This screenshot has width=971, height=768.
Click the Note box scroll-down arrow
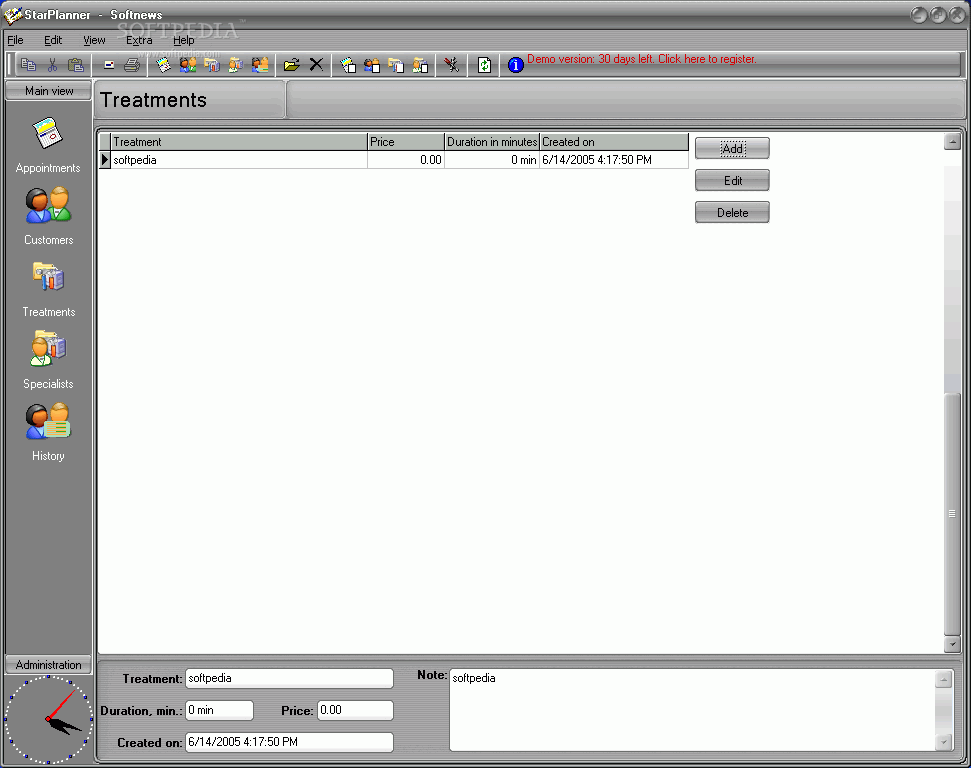(944, 741)
